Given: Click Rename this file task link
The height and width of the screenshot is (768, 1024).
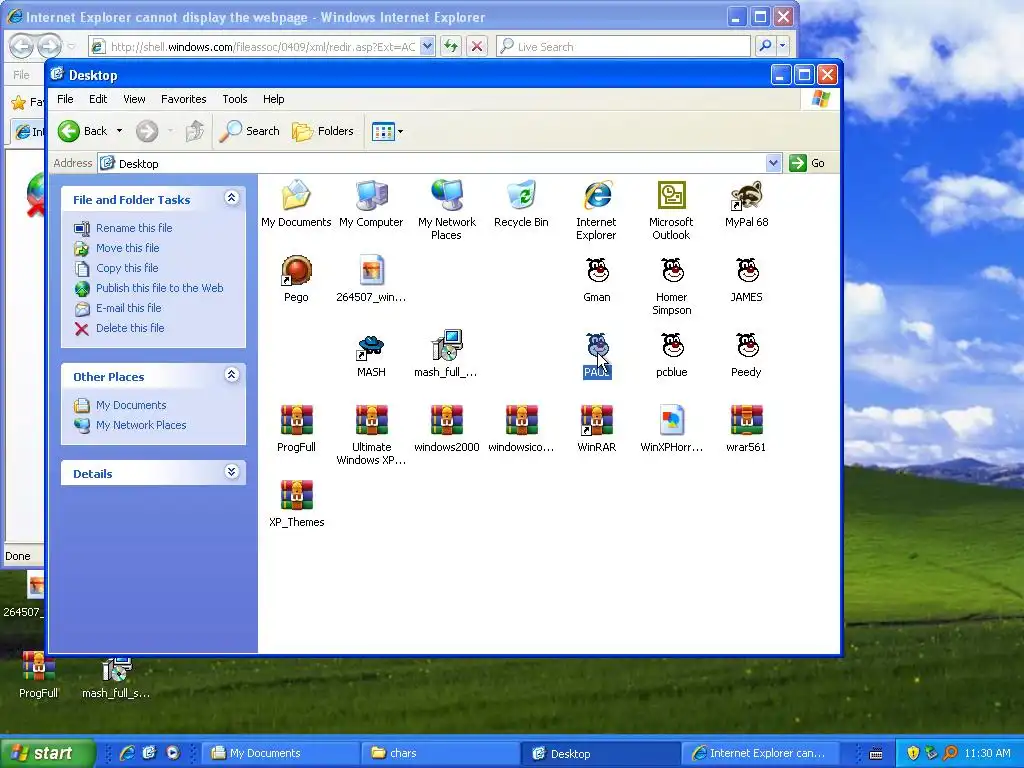Looking at the screenshot, I should (x=134, y=228).
